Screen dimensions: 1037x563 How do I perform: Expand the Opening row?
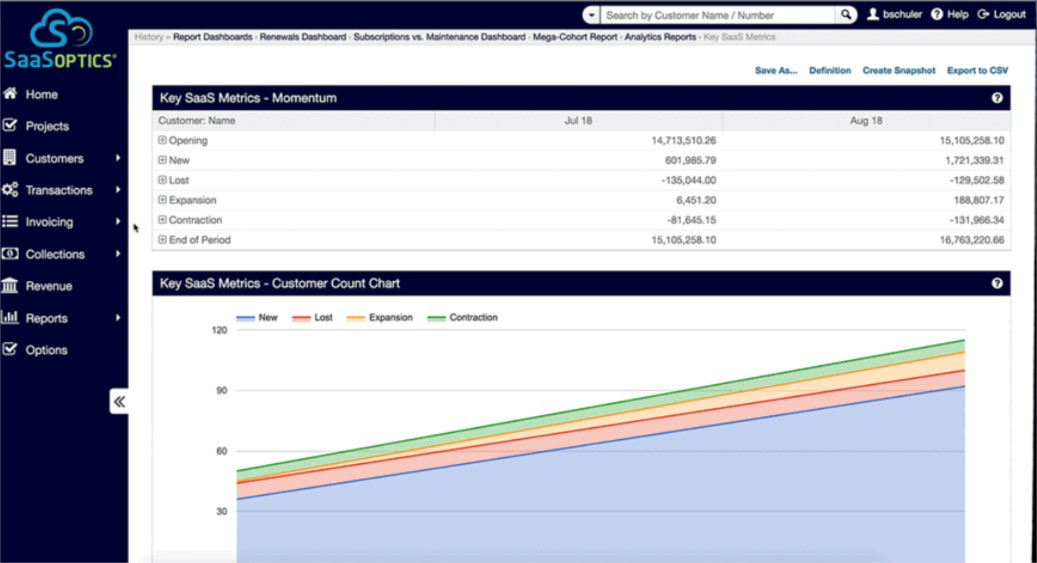point(162,140)
